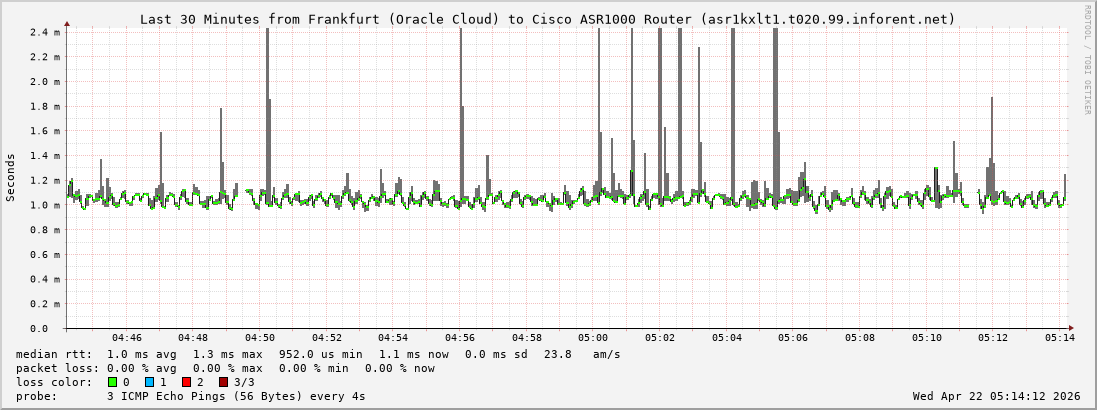Click the red arrow ending the x-axis

coord(1071,328)
